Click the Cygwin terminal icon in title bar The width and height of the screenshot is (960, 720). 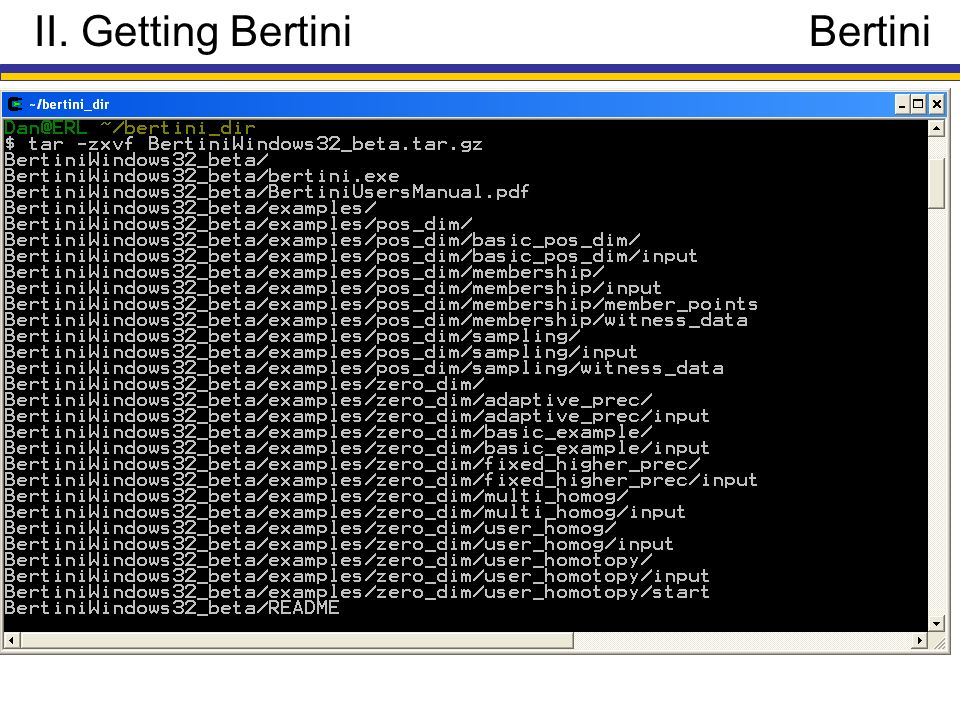(15, 105)
